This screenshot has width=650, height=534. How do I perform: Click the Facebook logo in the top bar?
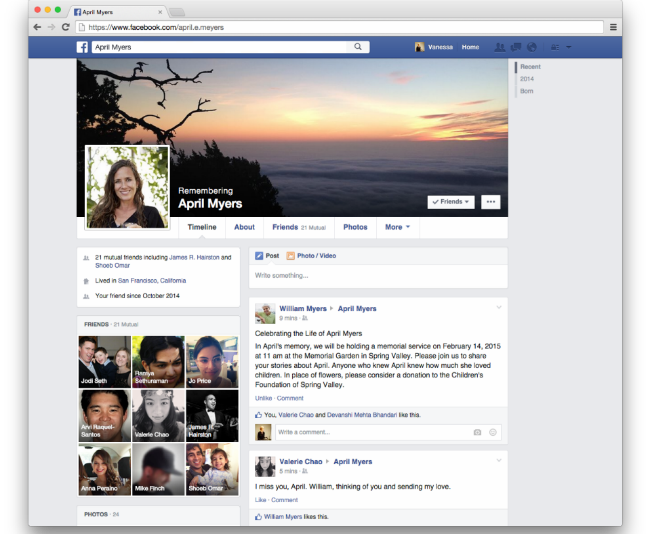coord(83,47)
